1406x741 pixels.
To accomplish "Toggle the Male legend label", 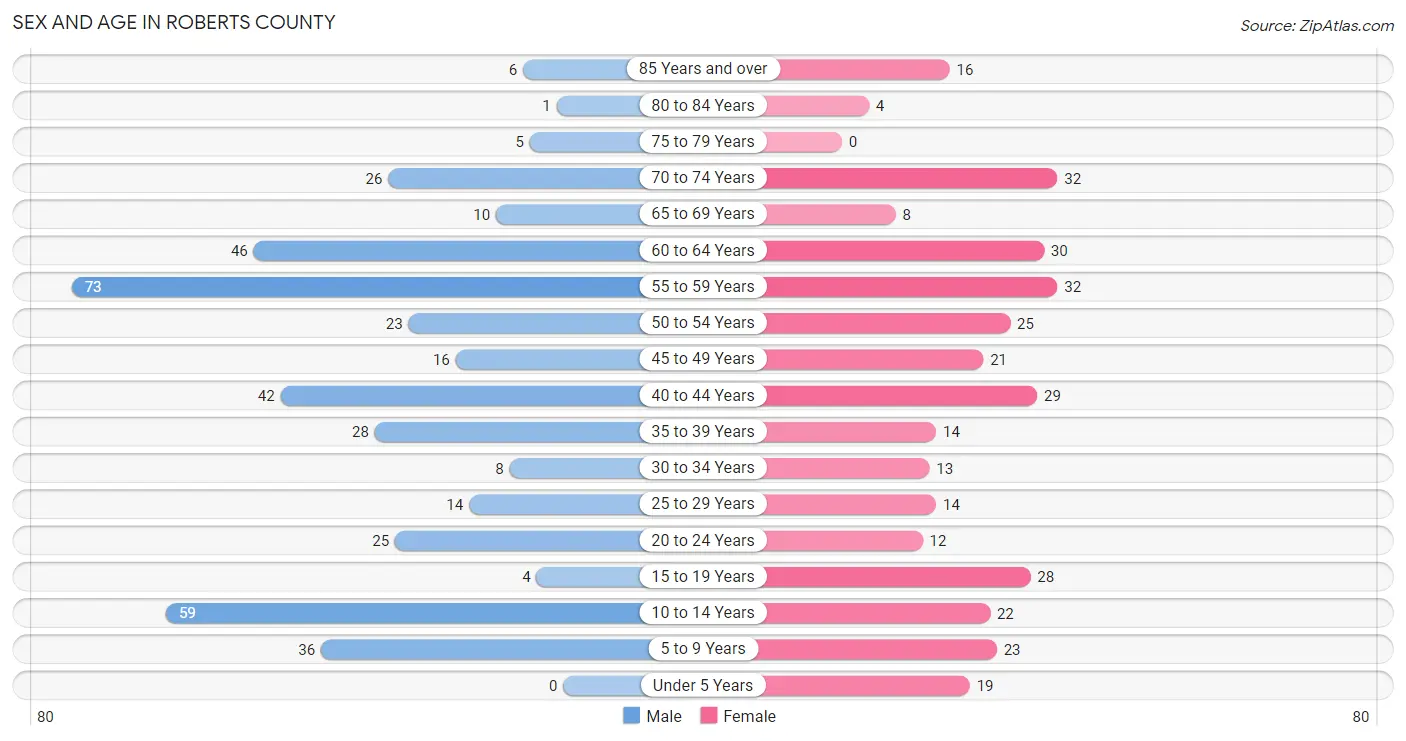I will click(664, 716).
